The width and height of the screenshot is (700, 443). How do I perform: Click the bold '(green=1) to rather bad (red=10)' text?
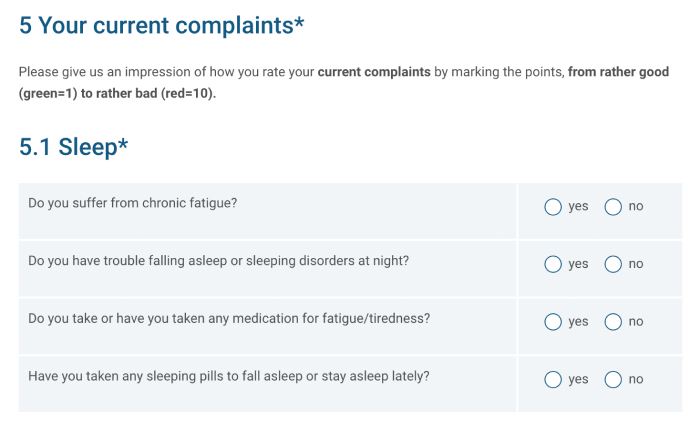117,93
